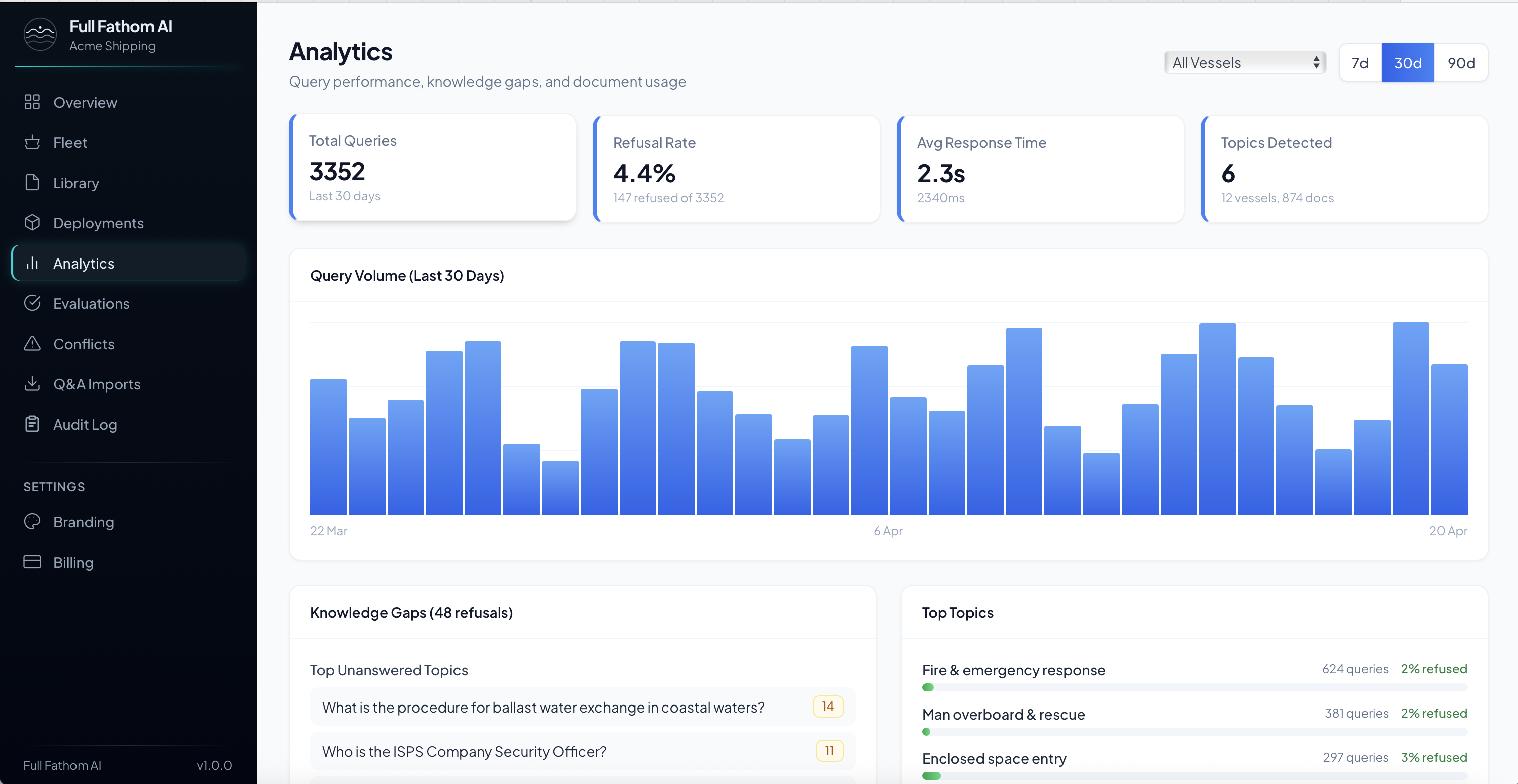The image size is (1518, 784).
Task: Click the ISPS Company Security Officer question
Action: point(582,751)
